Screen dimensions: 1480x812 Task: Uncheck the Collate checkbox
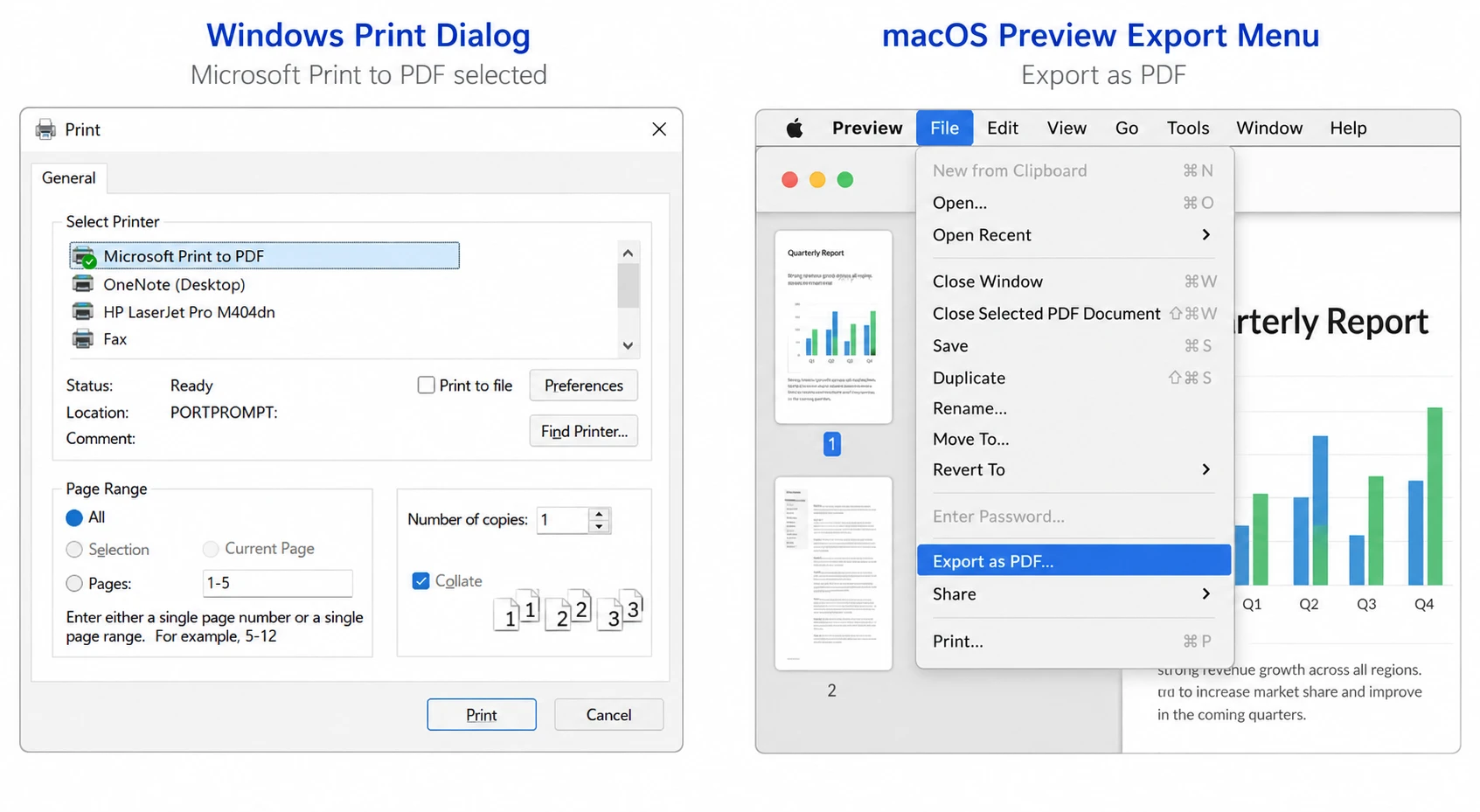[x=420, y=581]
